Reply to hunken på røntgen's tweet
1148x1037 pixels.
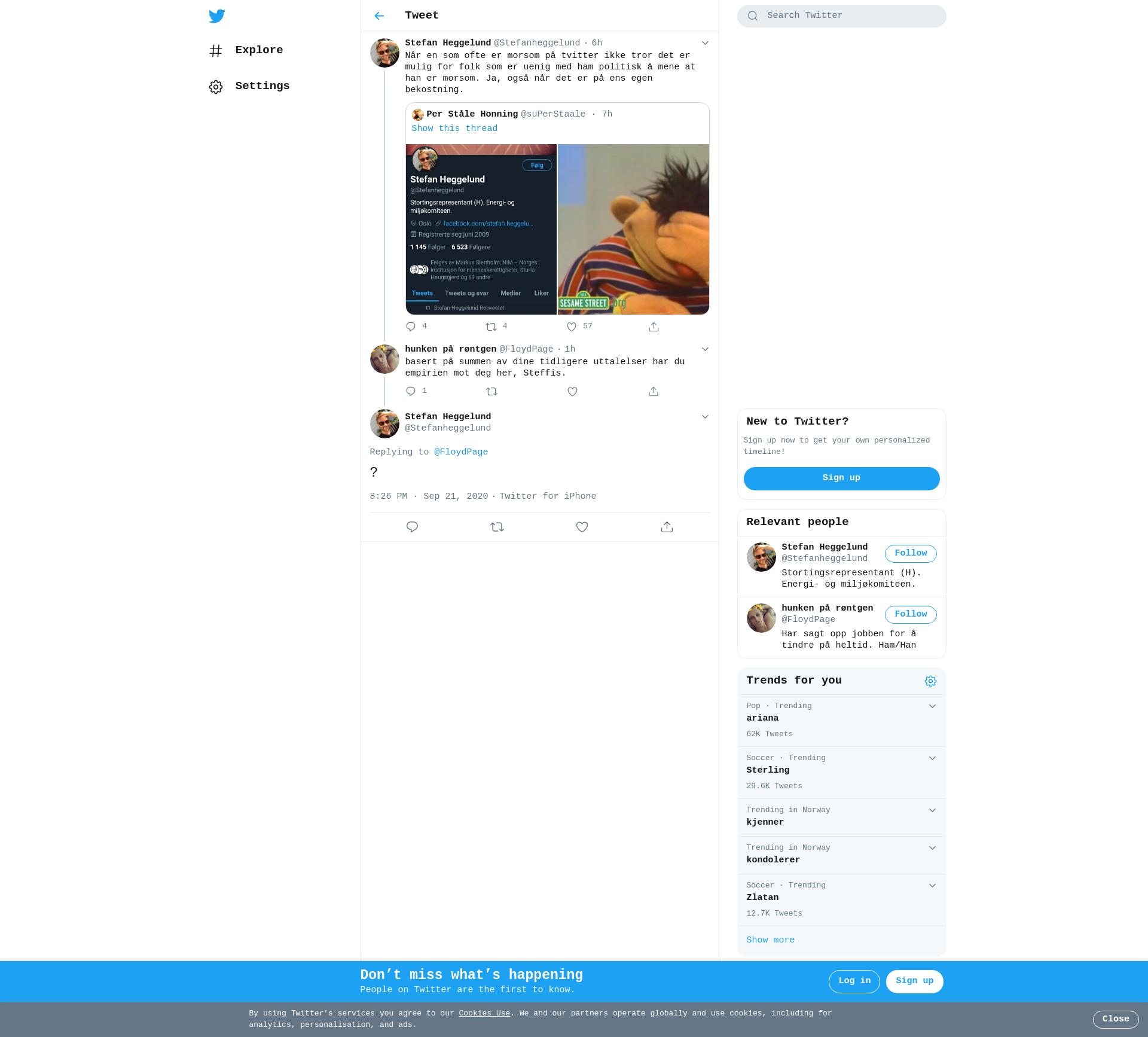click(x=411, y=391)
